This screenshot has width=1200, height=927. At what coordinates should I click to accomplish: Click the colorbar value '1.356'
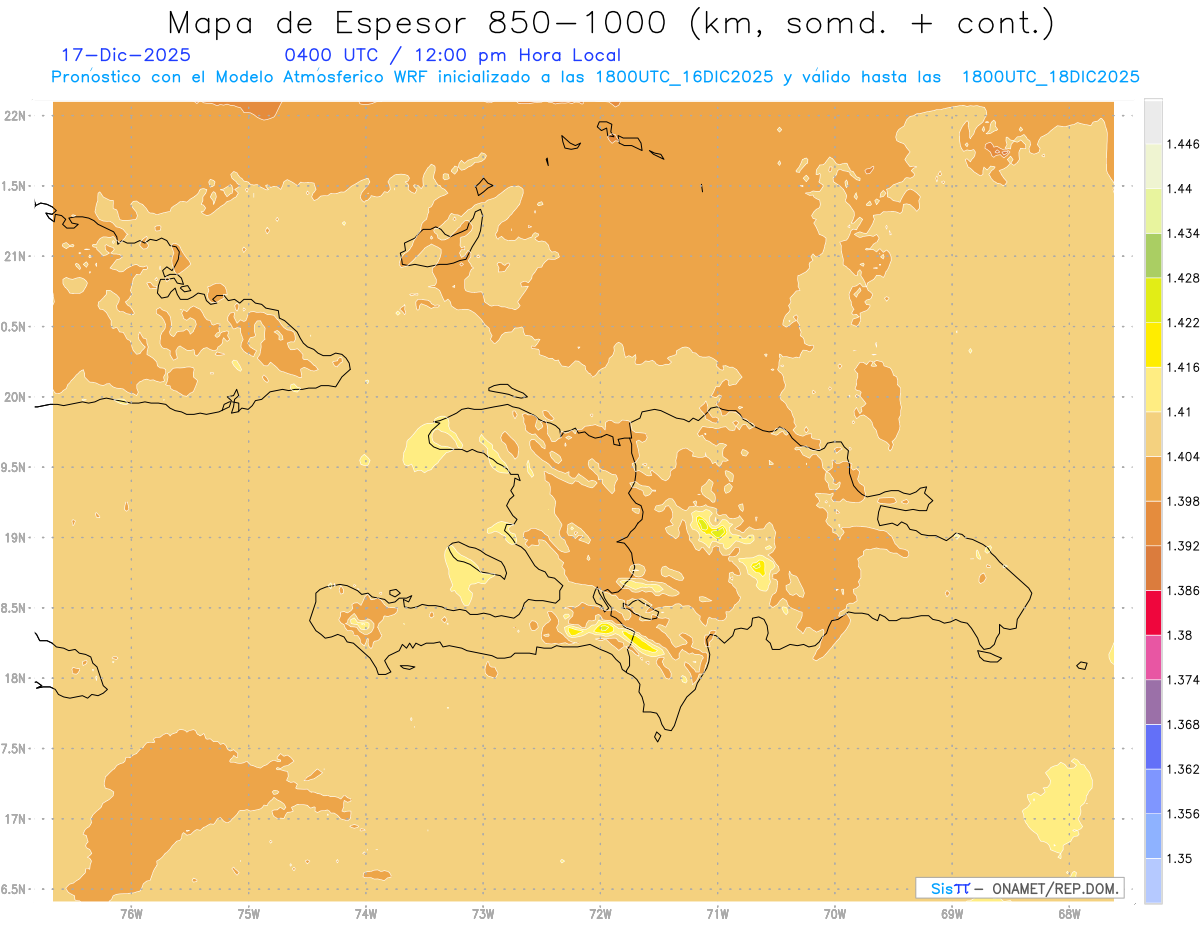(x=1182, y=814)
